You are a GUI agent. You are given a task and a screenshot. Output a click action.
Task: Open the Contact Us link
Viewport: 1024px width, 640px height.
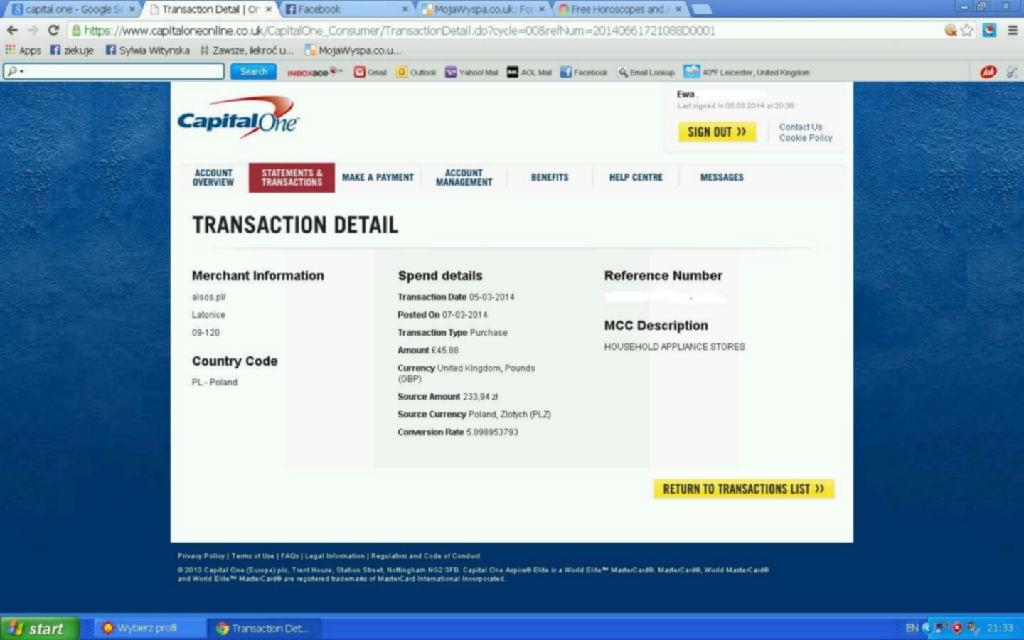[801, 127]
